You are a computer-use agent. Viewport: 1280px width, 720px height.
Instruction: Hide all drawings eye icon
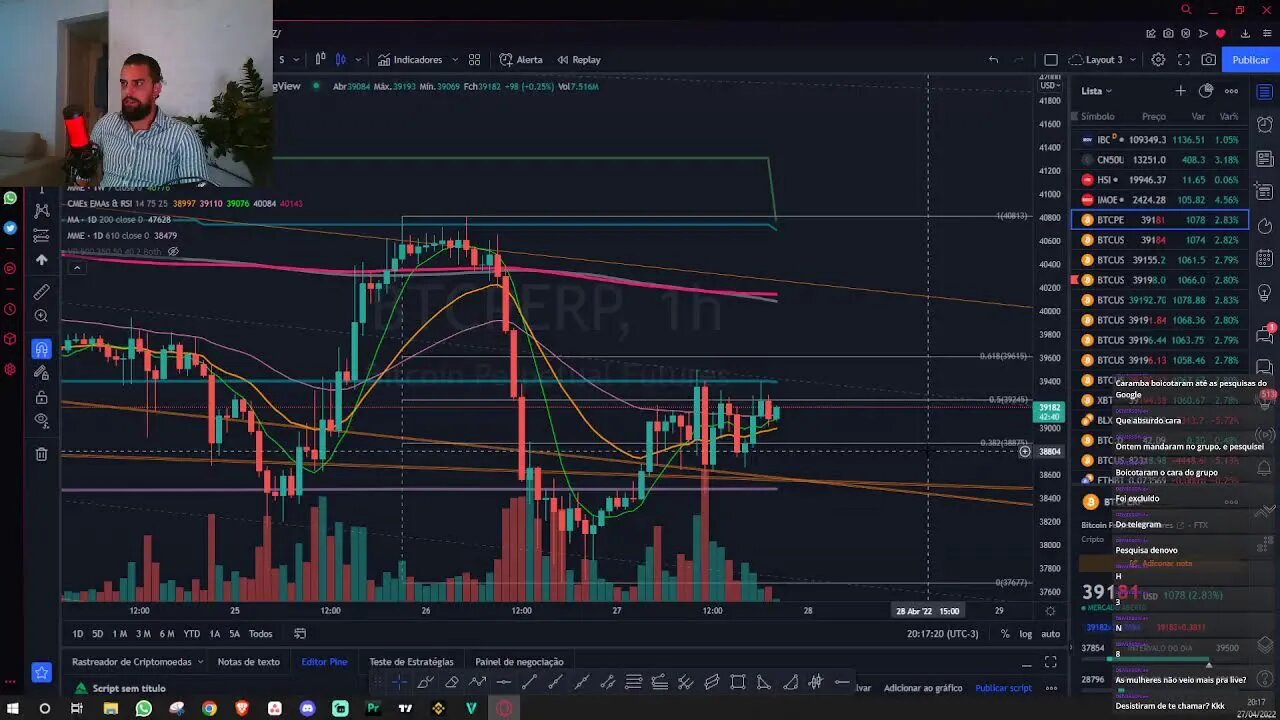(x=41, y=421)
